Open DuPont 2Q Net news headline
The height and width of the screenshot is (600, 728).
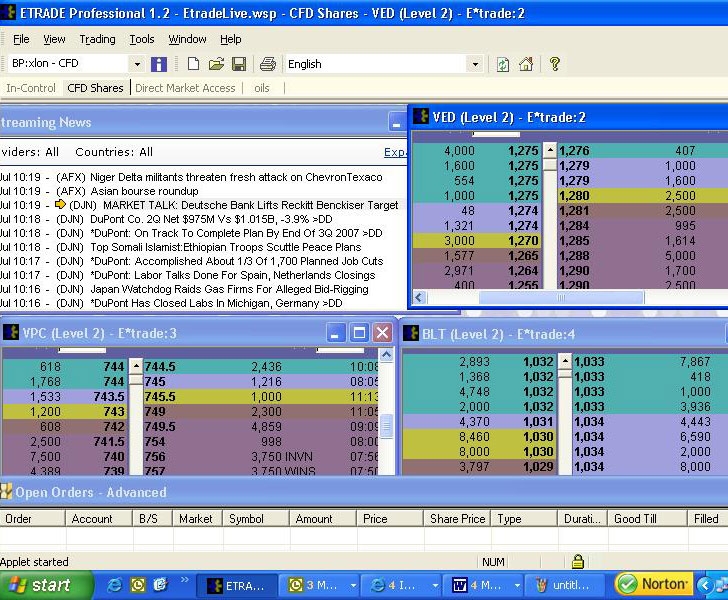point(211,219)
